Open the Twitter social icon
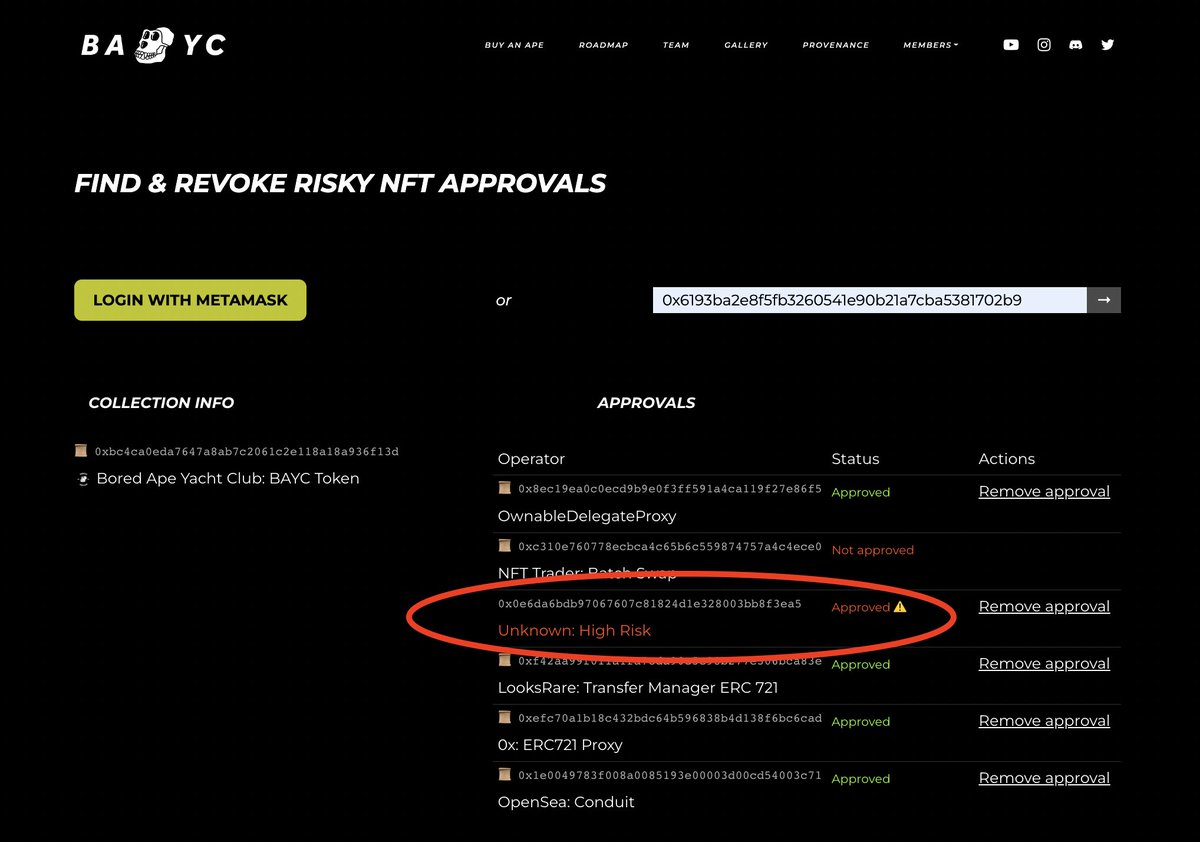Screen dimensions: 1200x842 1107,45
